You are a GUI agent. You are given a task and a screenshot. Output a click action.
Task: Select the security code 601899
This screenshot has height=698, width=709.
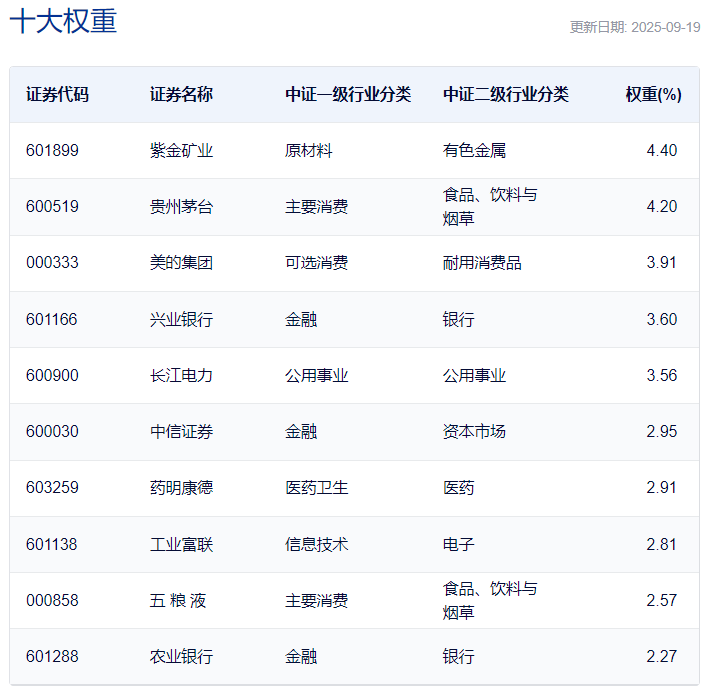pyautogui.click(x=52, y=150)
